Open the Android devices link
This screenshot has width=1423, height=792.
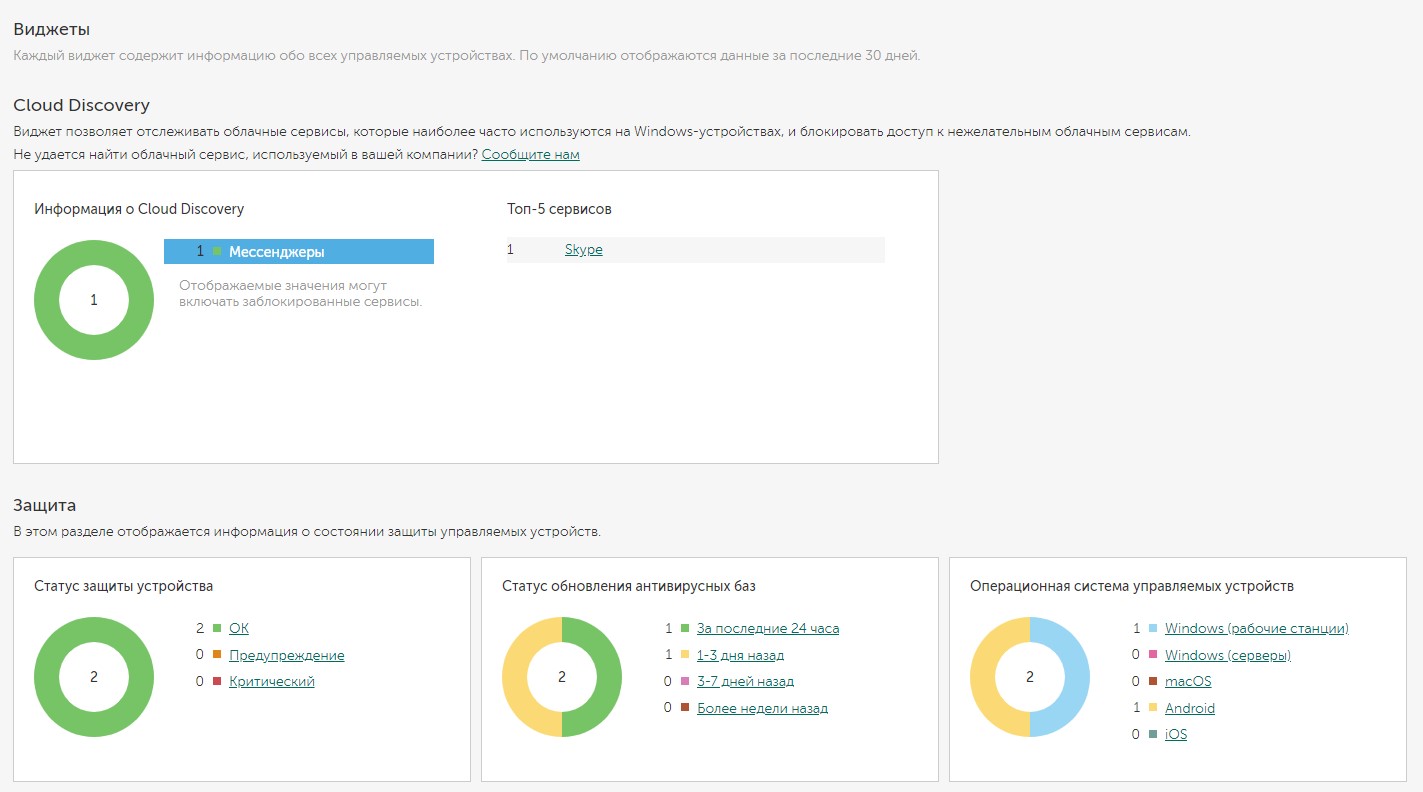click(1189, 709)
